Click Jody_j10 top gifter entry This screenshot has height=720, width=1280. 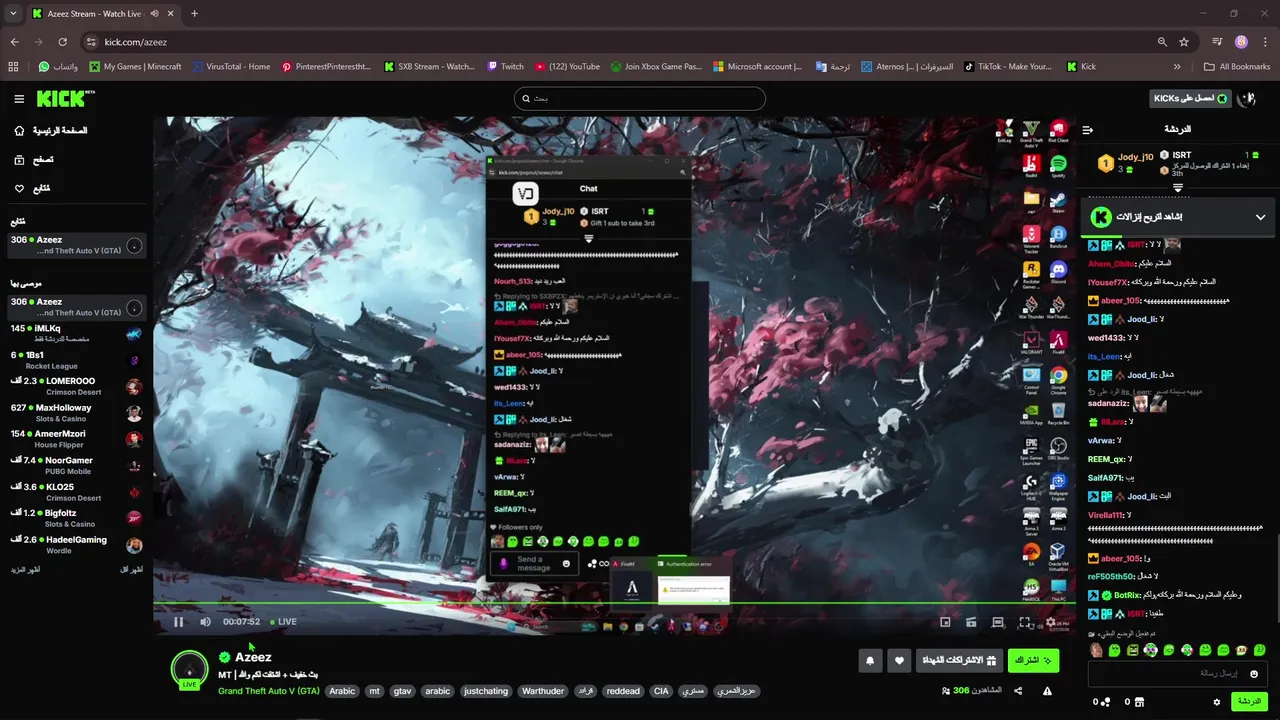tap(1125, 162)
